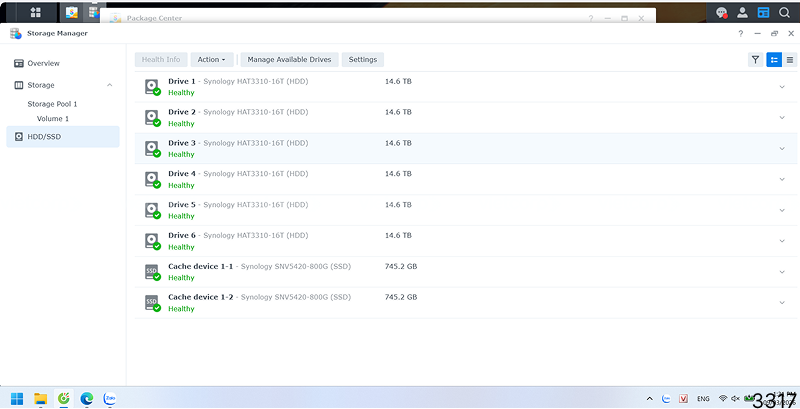The image size is (800, 409).
Task: Select the Drive 6 row title
Action: click(x=182, y=236)
